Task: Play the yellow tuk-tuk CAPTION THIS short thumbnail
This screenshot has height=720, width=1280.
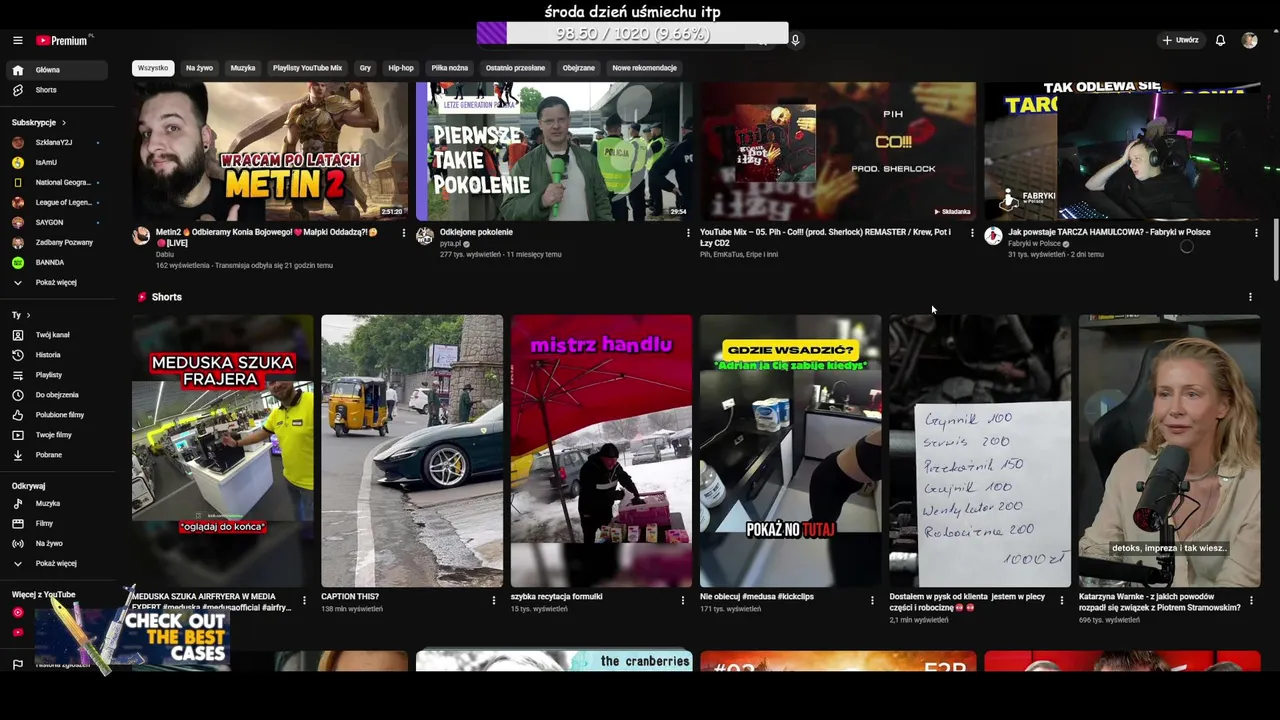Action: coord(412,451)
